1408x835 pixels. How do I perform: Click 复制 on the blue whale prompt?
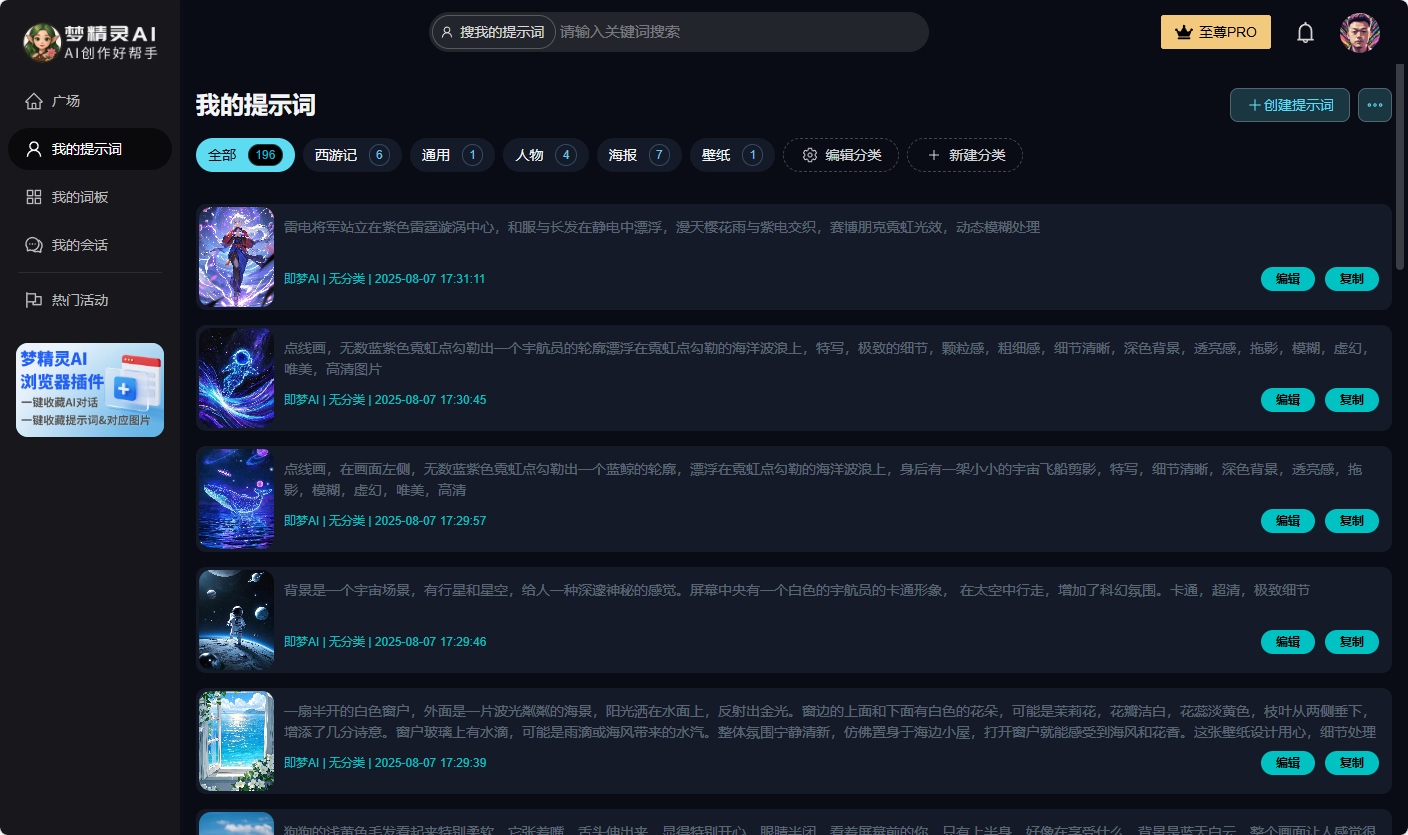1352,521
